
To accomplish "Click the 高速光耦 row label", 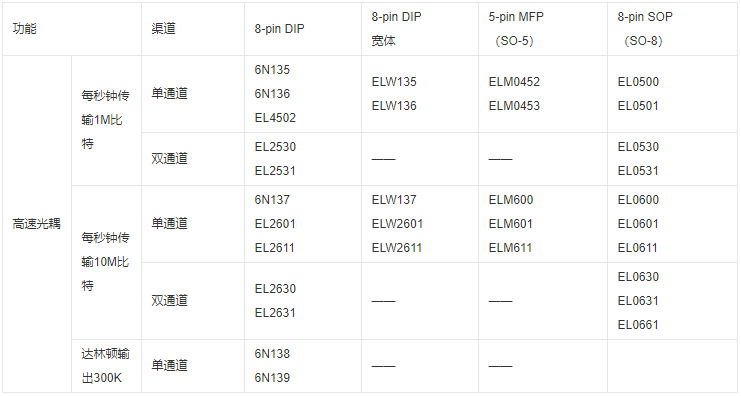I will click(x=36, y=224).
